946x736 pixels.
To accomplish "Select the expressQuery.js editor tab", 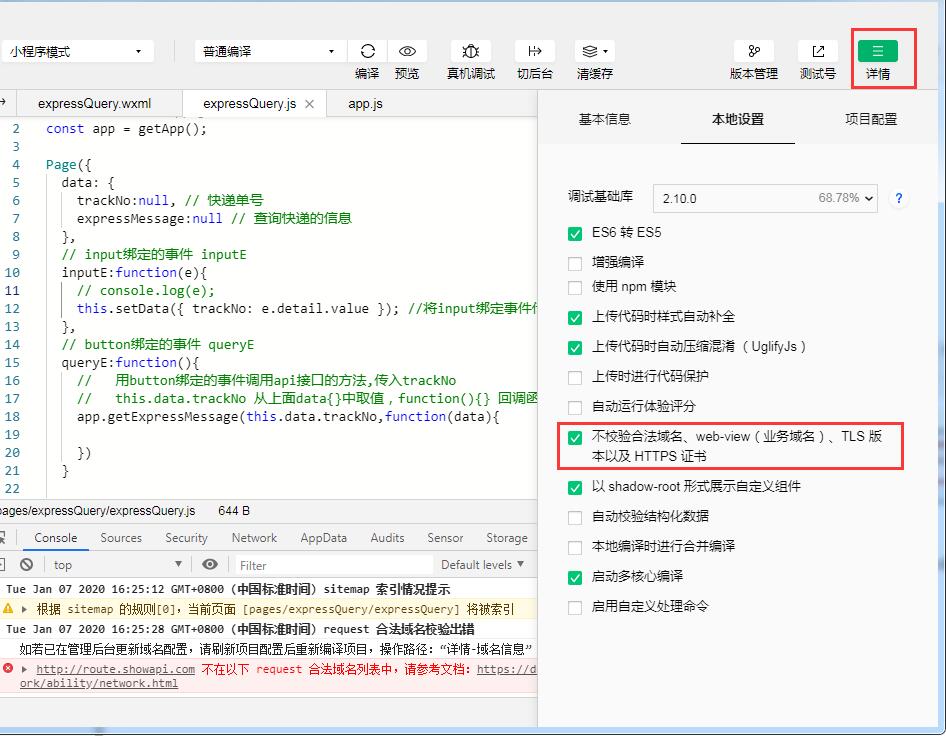I will [x=250, y=104].
